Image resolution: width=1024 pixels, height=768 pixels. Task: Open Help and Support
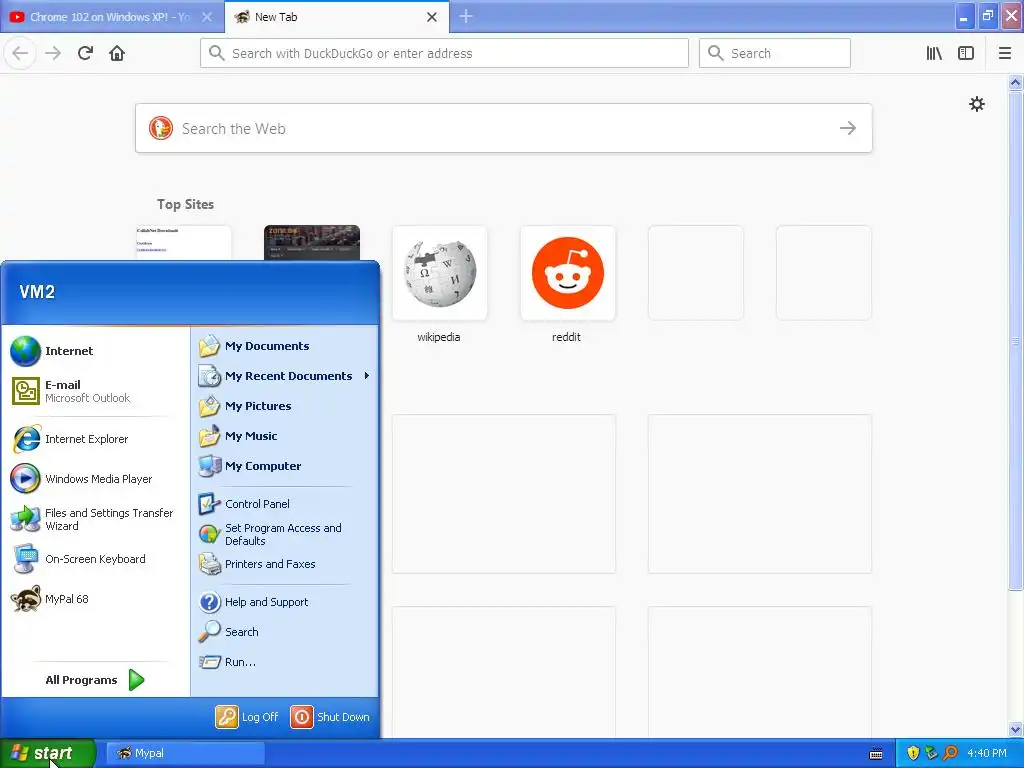click(285, 602)
